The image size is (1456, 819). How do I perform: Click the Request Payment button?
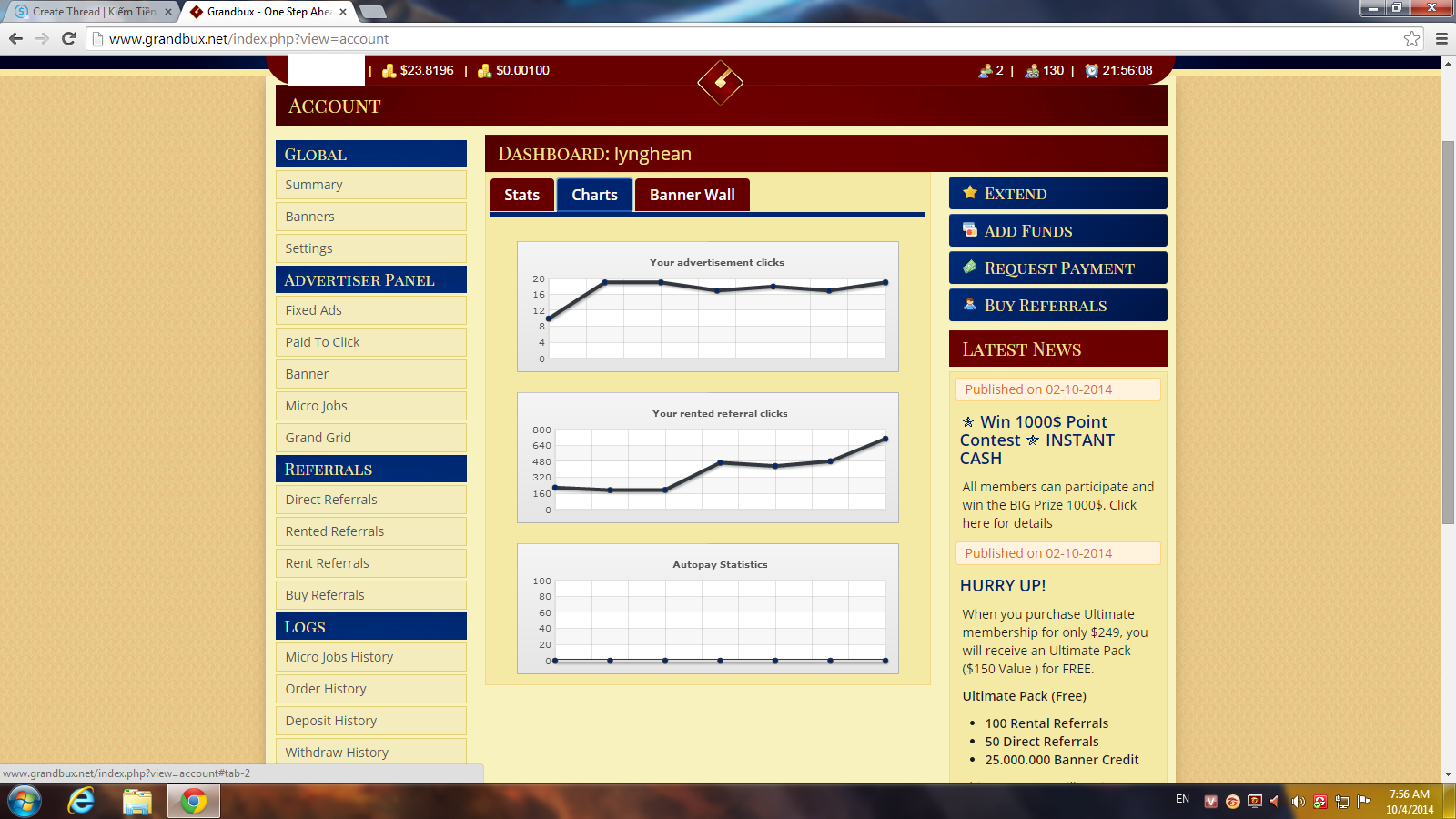[x=1058, y=268]
